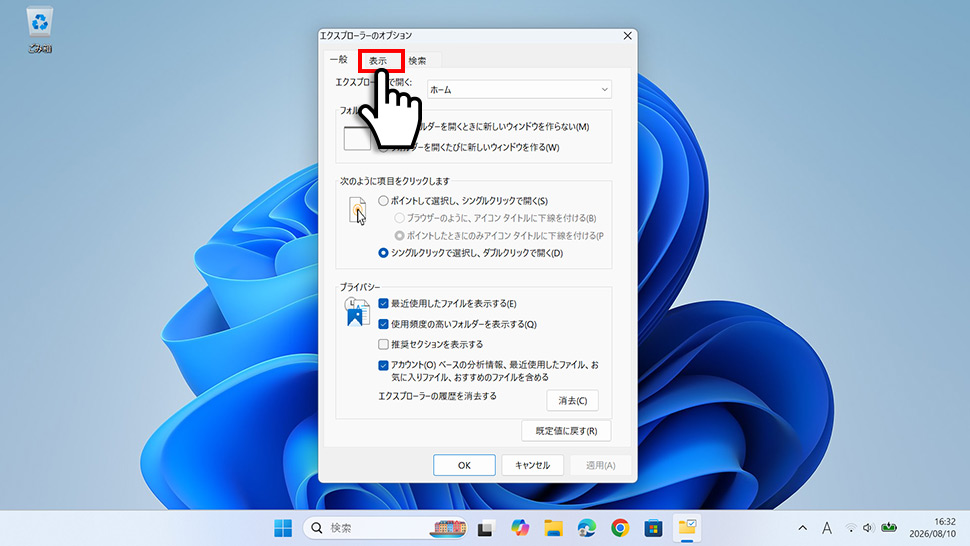
Task: Click the 適用(A) button
Action: pyautogui.click(x=600, y=465)
